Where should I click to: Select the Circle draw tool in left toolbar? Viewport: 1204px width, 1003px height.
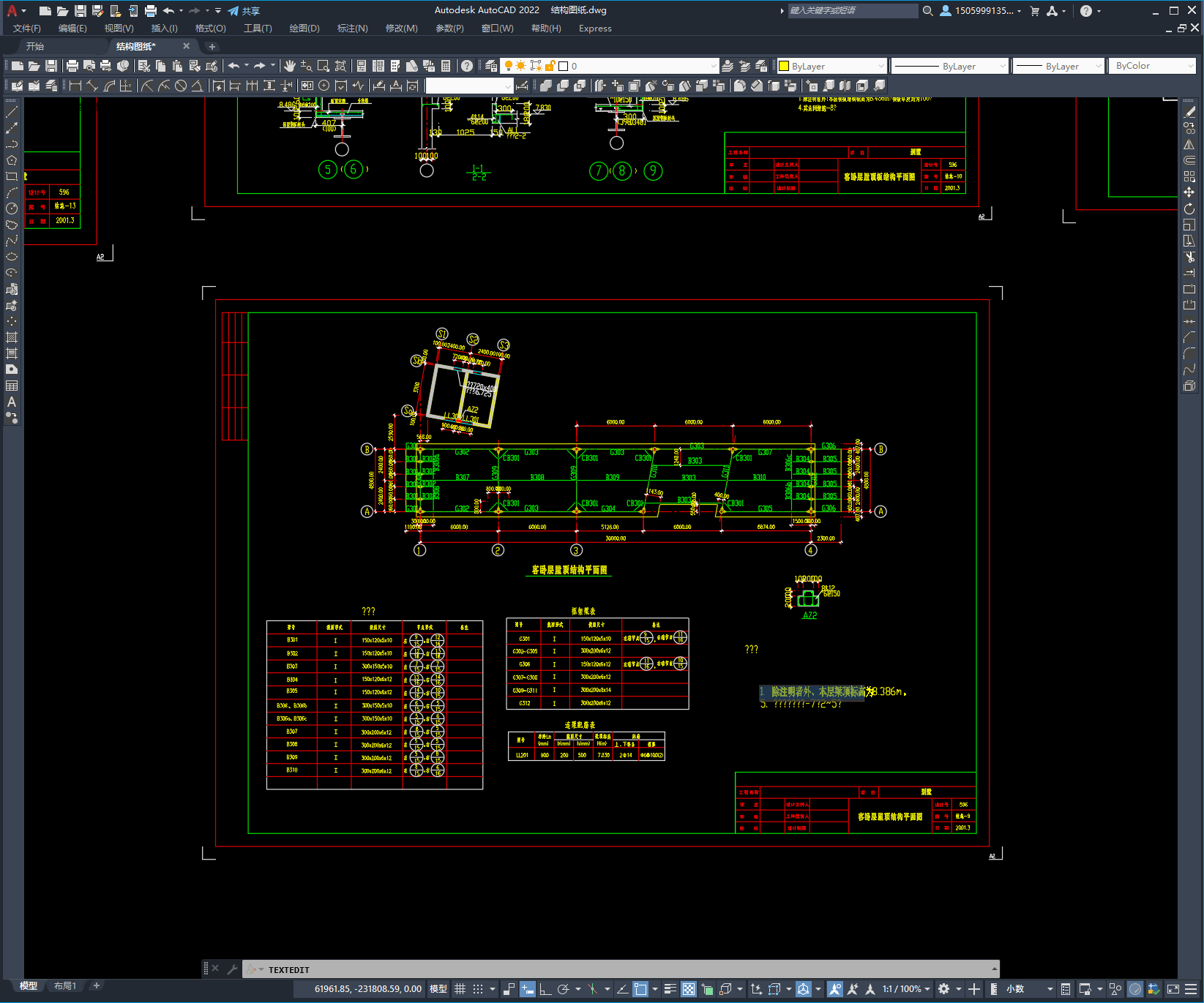[12, 209]
